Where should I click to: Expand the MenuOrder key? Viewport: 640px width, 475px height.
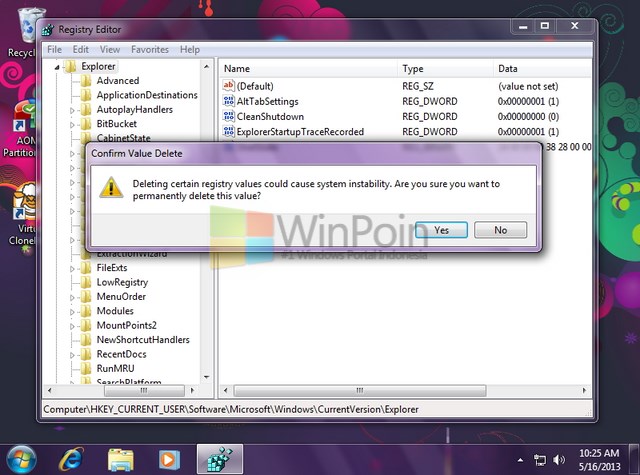72,297
